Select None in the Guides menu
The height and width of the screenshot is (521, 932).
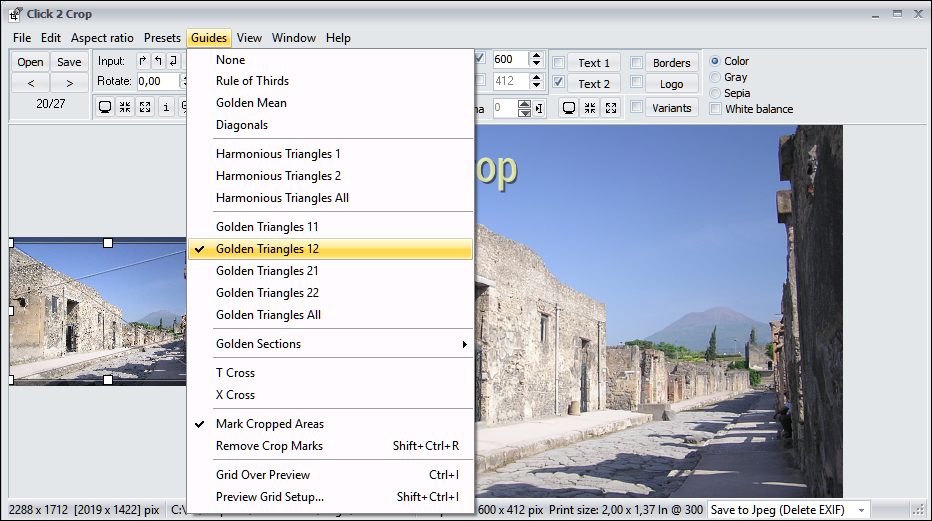point(330,60)
